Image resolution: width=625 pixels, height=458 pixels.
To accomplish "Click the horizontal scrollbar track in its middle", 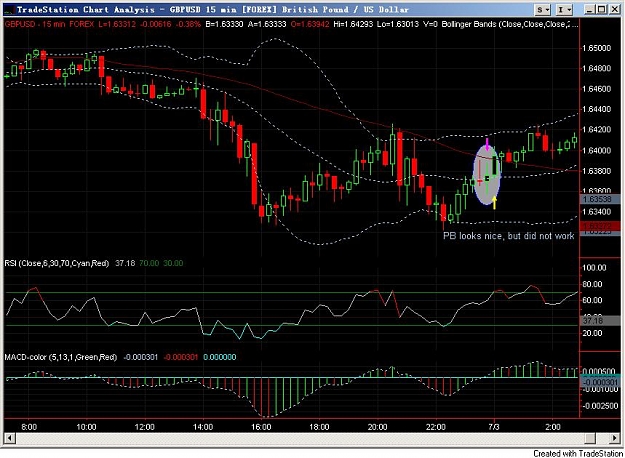I will click(x=299, y=438).
